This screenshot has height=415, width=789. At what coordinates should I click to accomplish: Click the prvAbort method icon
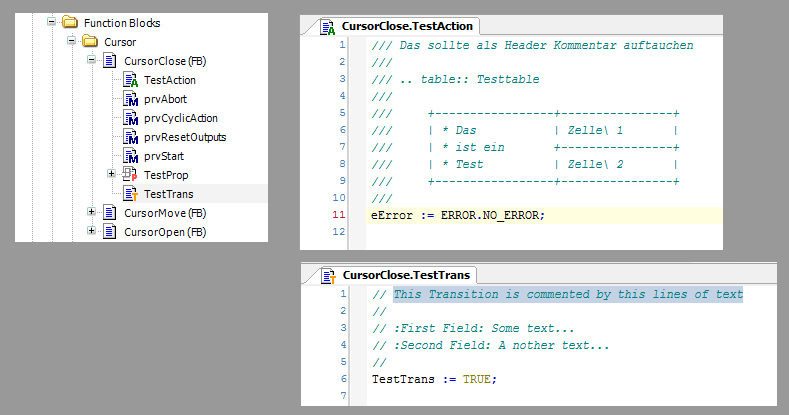tap(130, 99)
